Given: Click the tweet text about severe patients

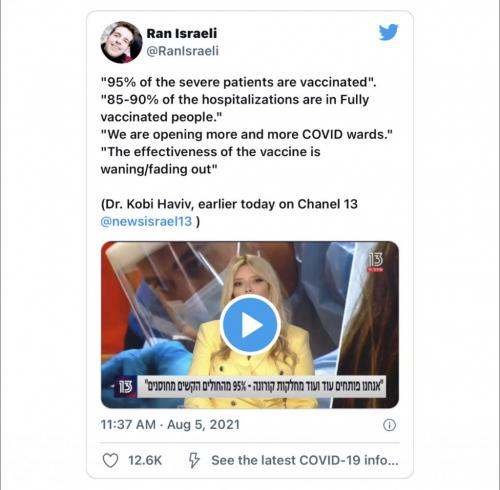Looking at the screenshot, I should 239,82.
